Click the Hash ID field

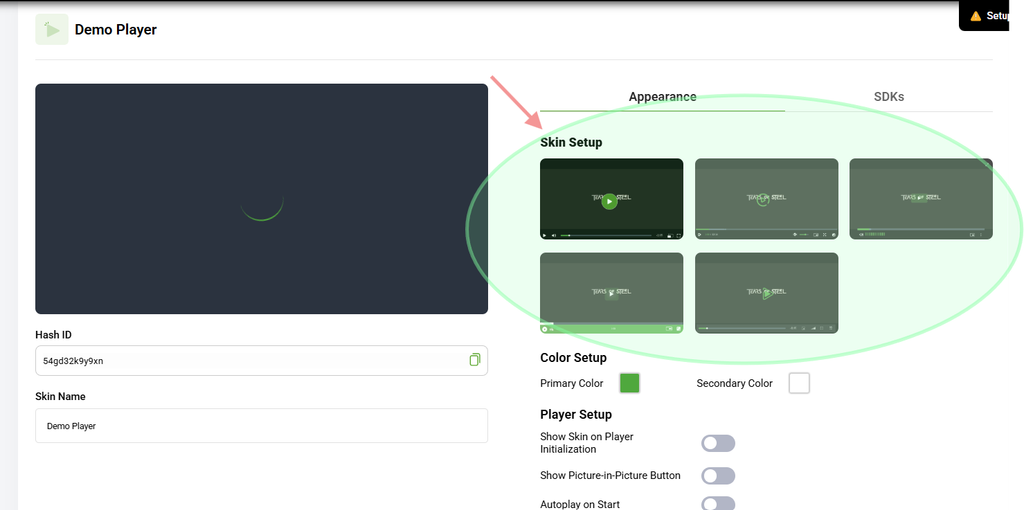(261, 360)
